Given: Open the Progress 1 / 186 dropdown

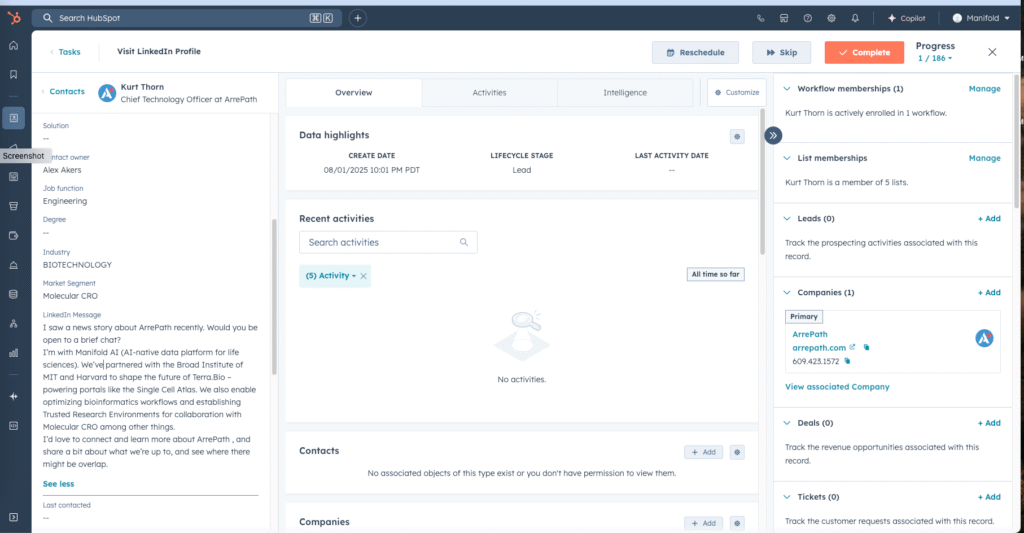Looking at the screenshot, I should (935, 58).
